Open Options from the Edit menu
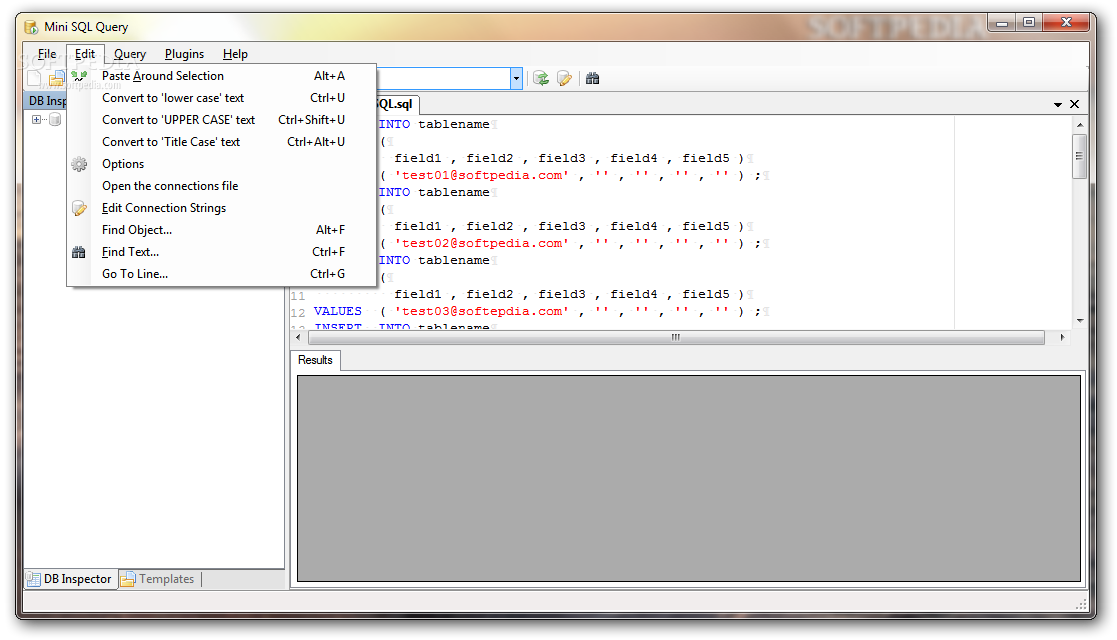This screenshot has height=640, width=1117. coord(222,164)
